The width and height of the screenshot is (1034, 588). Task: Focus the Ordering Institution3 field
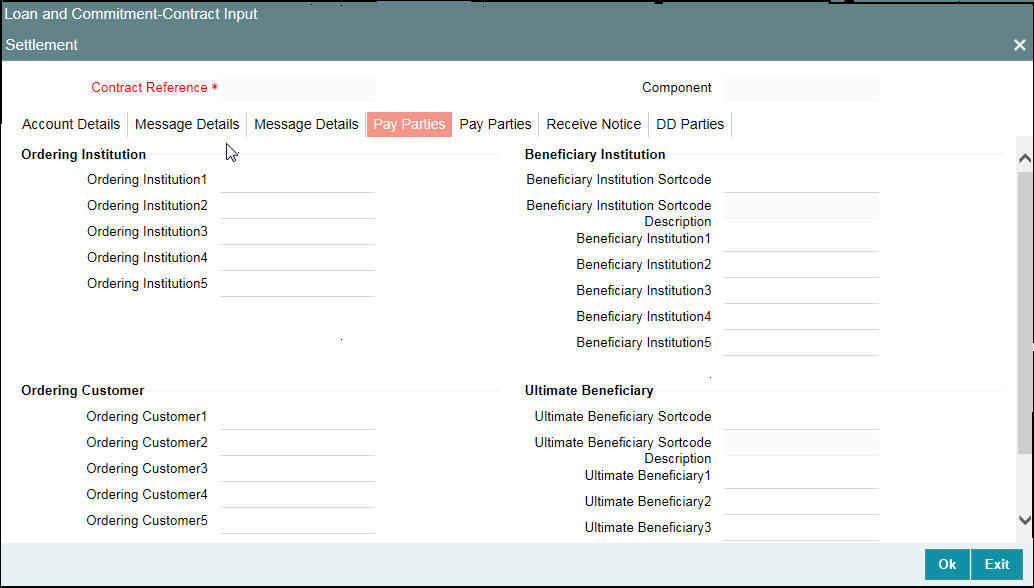[298, 232]
